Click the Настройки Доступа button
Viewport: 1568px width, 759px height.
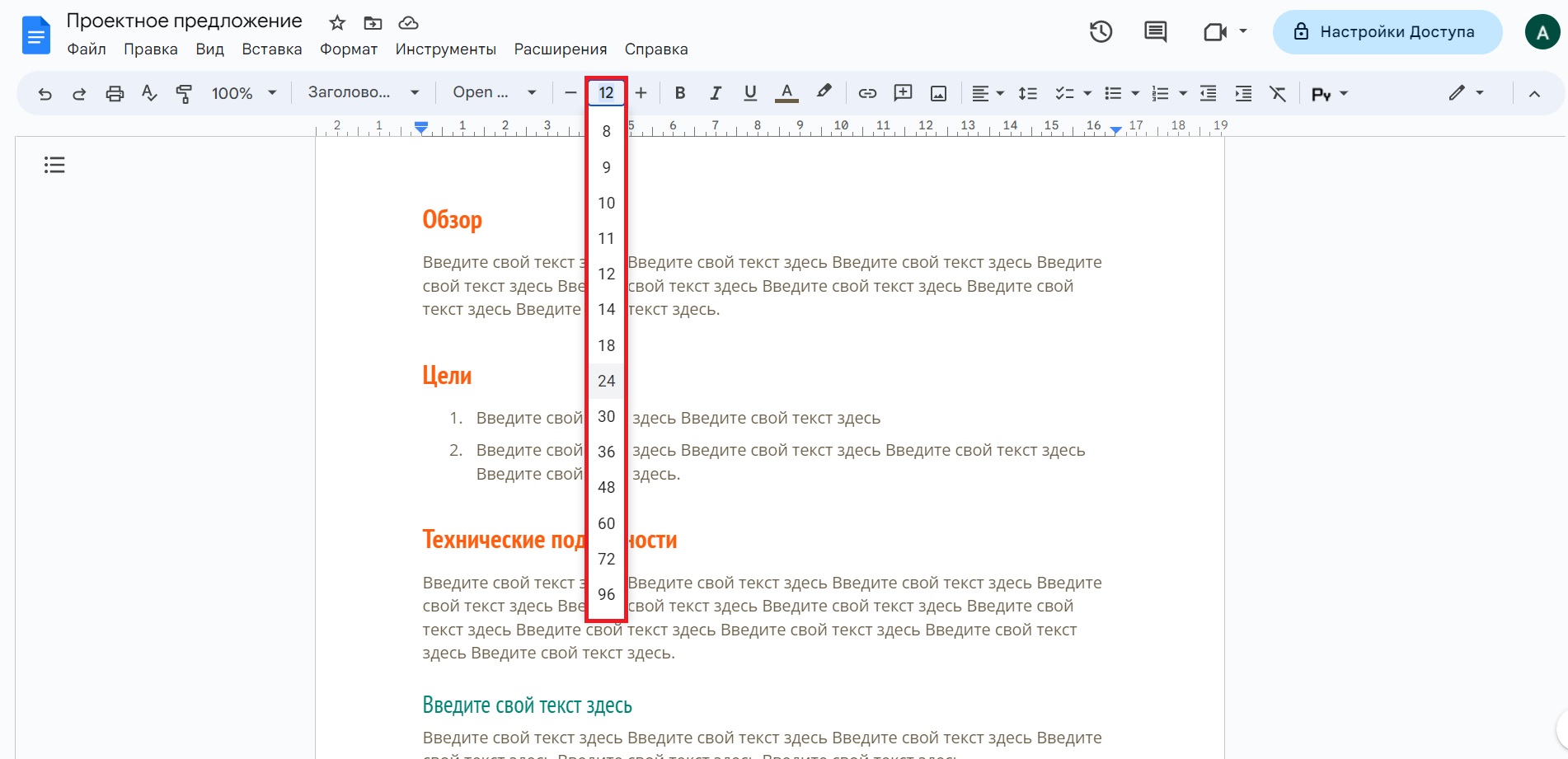[x=1387, y=32]
